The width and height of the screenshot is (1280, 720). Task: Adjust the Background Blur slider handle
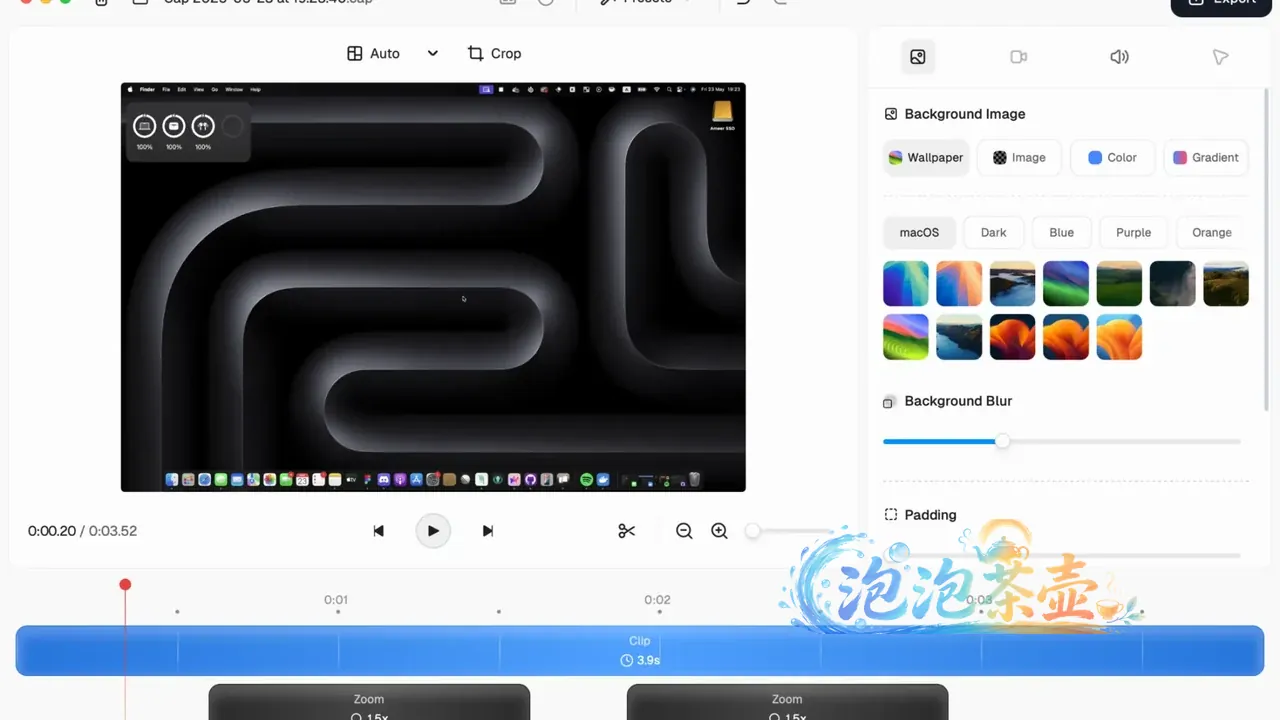click(1002, 441)
